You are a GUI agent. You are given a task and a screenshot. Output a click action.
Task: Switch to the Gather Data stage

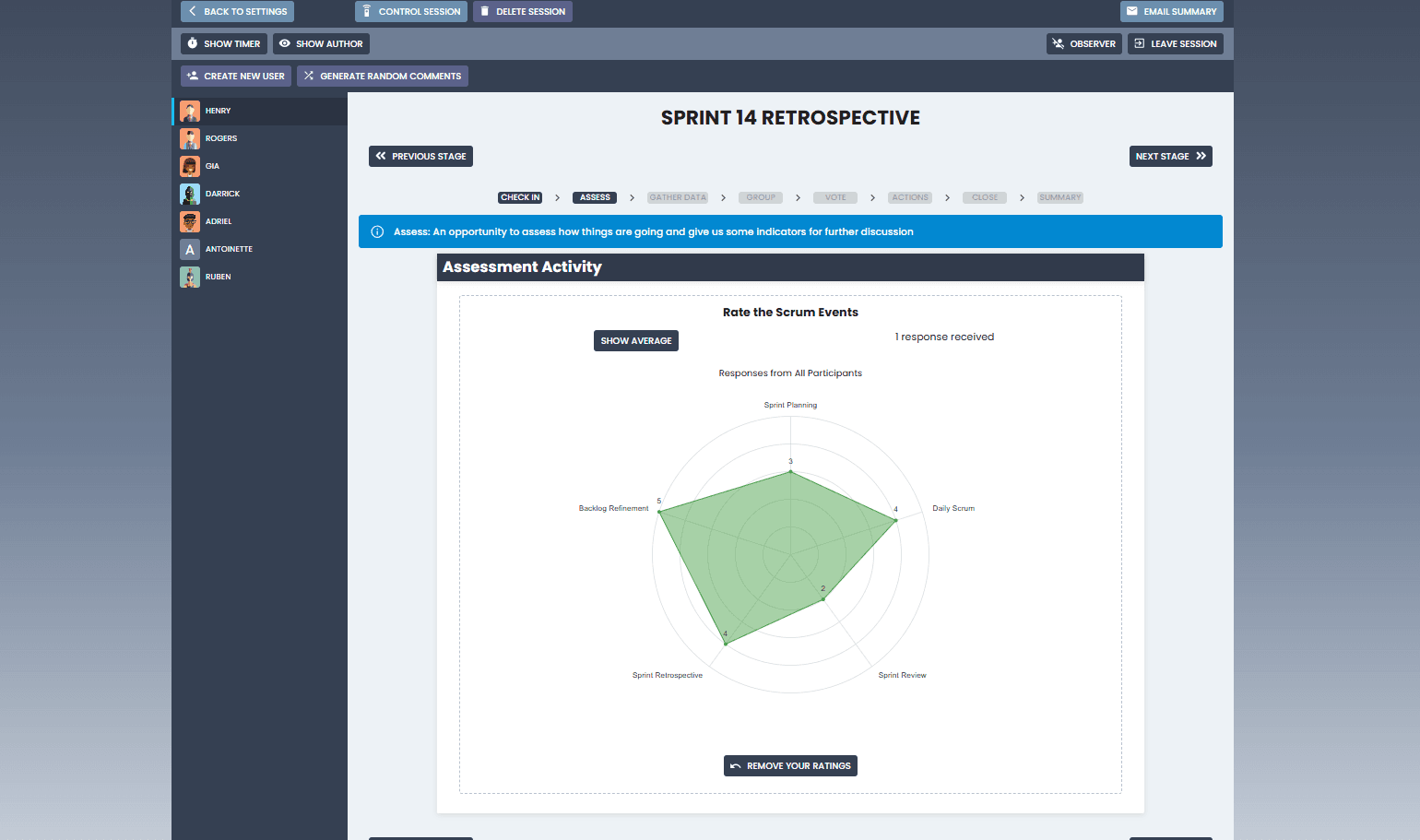point(678,198)
